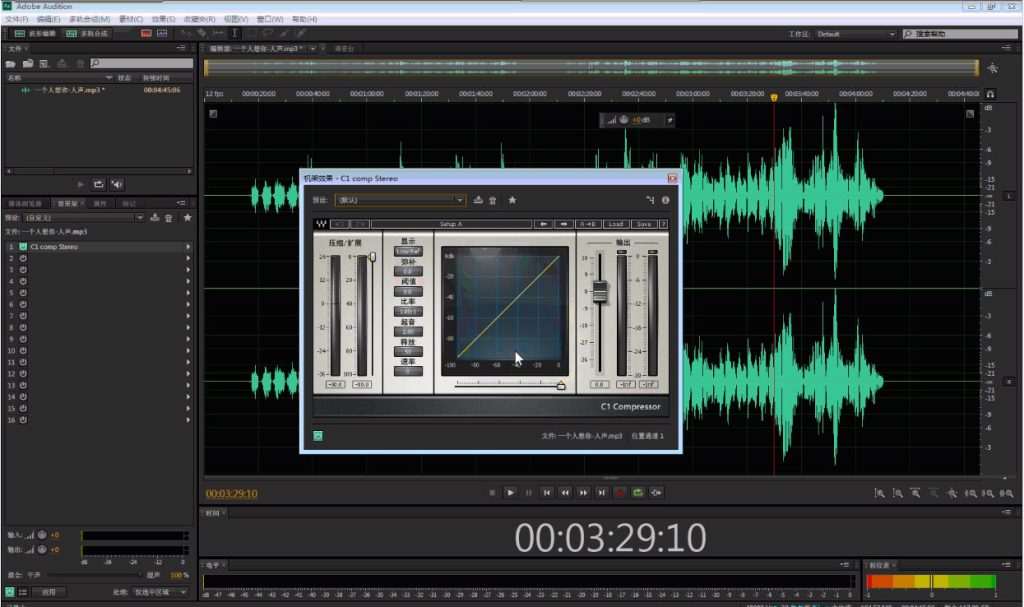Click the Apply button in Effects Rack
Screen dimensions: 1024x607
tap(49, 592)
